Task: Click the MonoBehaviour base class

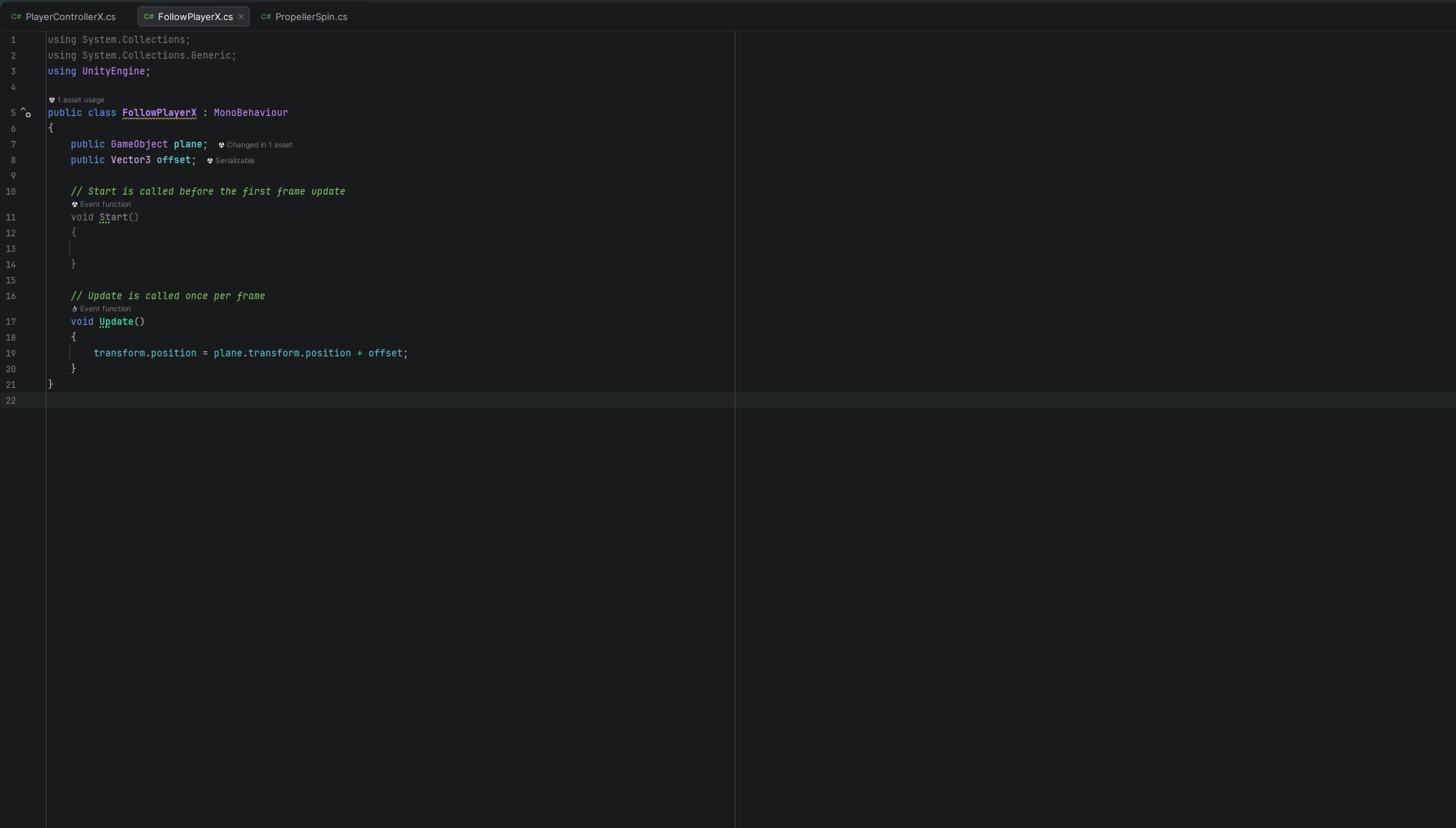Action: point(250,112)
